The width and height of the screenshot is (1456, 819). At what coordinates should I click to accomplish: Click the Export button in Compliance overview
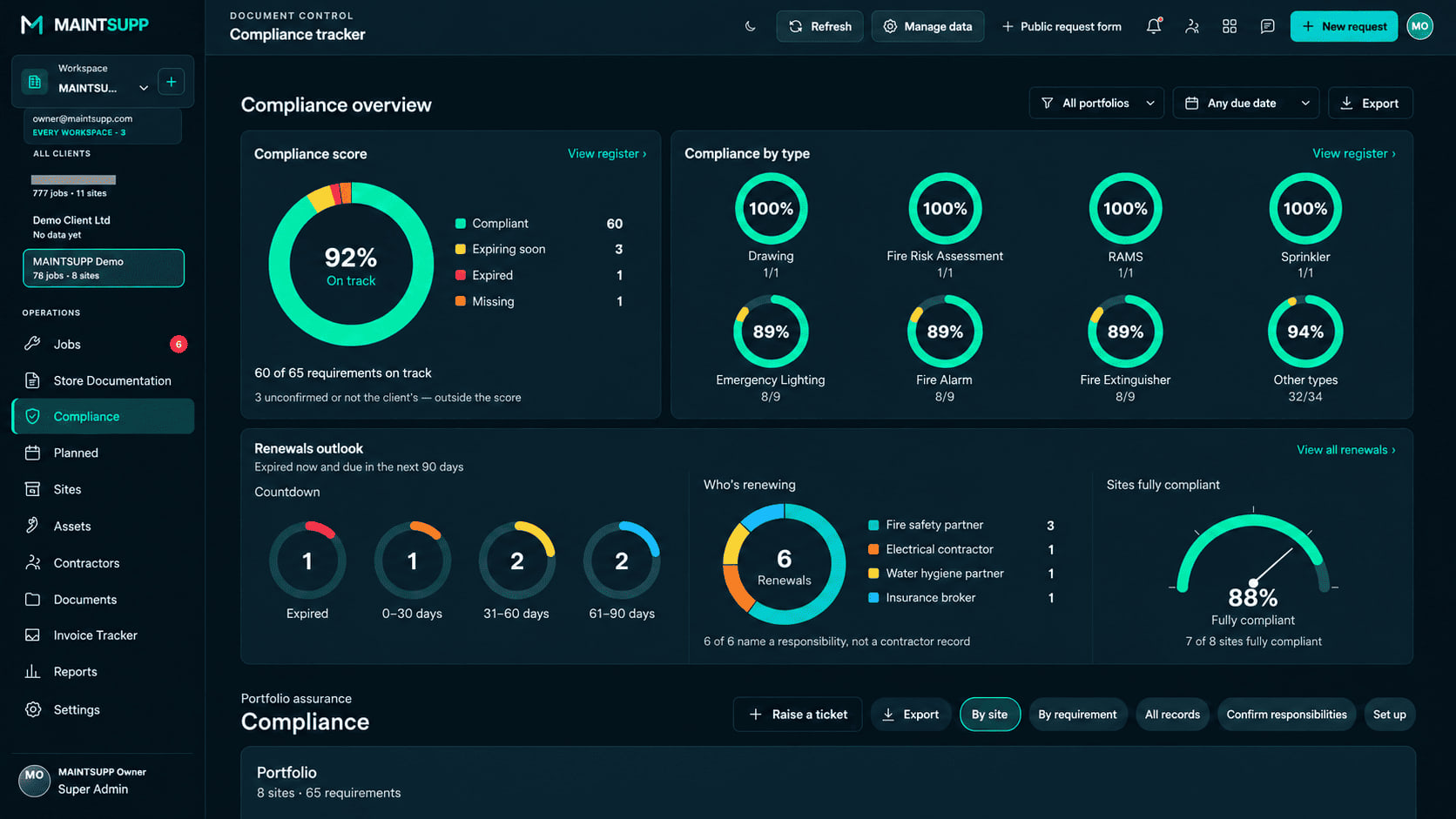click(x=1370, y=103)
